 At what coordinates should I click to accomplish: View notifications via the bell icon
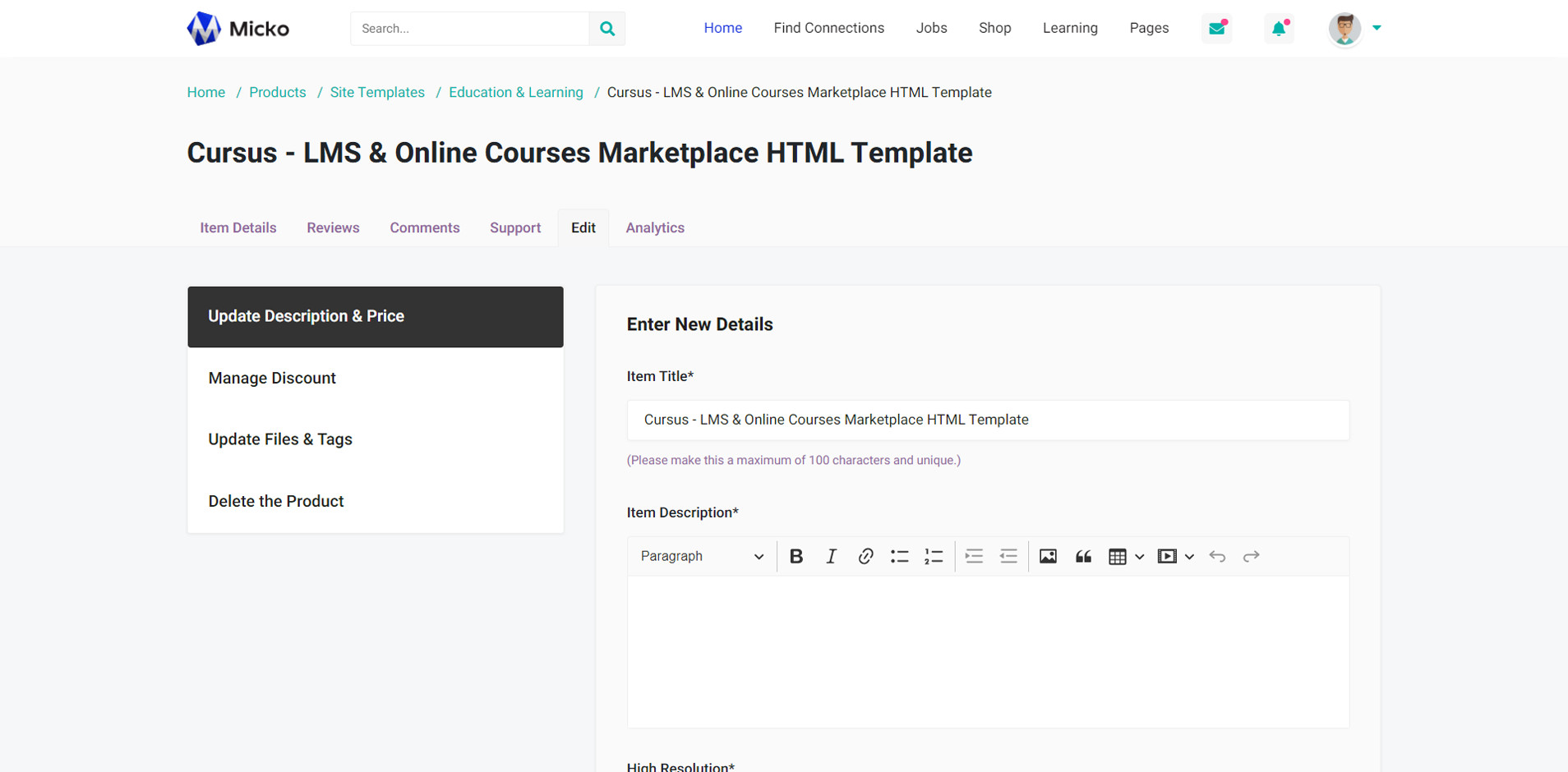1279,29
